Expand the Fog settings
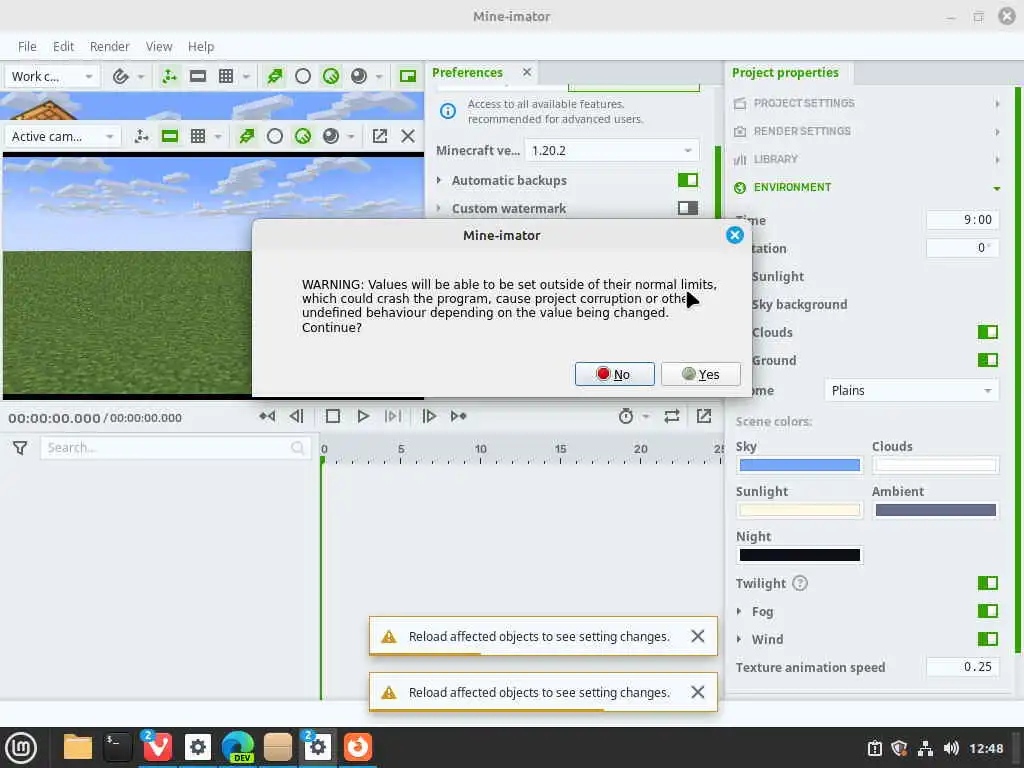The image size is (1024, 768). (x=739, y=612)
